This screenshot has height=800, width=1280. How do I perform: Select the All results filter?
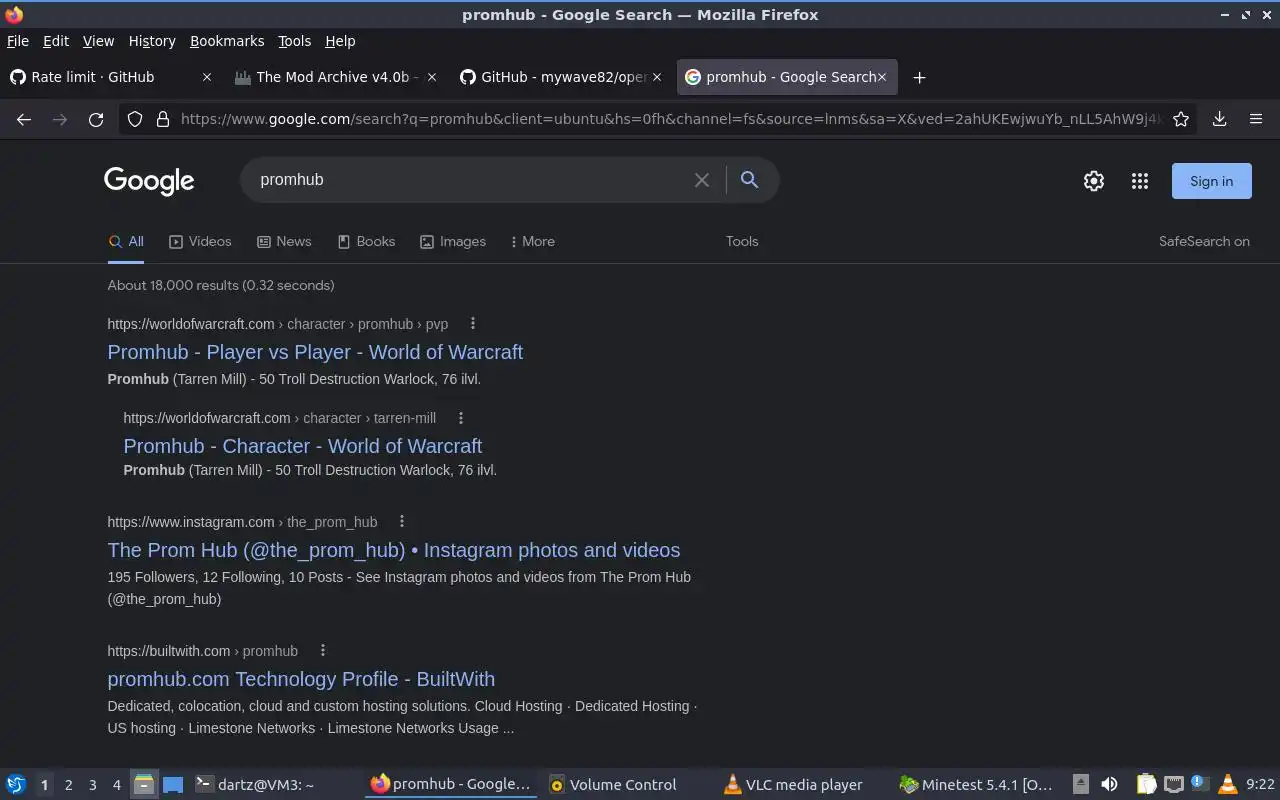click(x=126, y=242)
